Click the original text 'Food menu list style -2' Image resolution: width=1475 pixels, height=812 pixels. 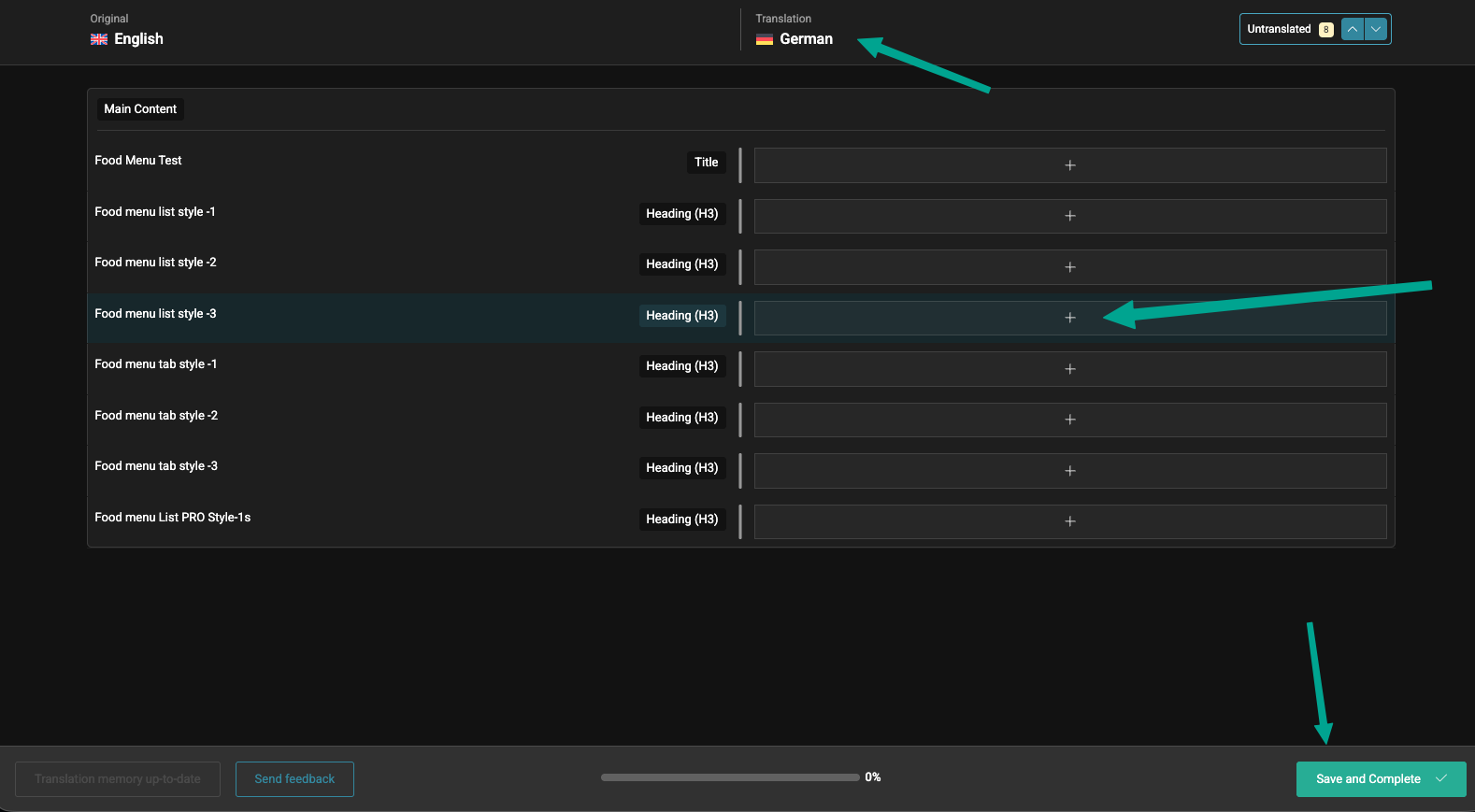[155, 263]
